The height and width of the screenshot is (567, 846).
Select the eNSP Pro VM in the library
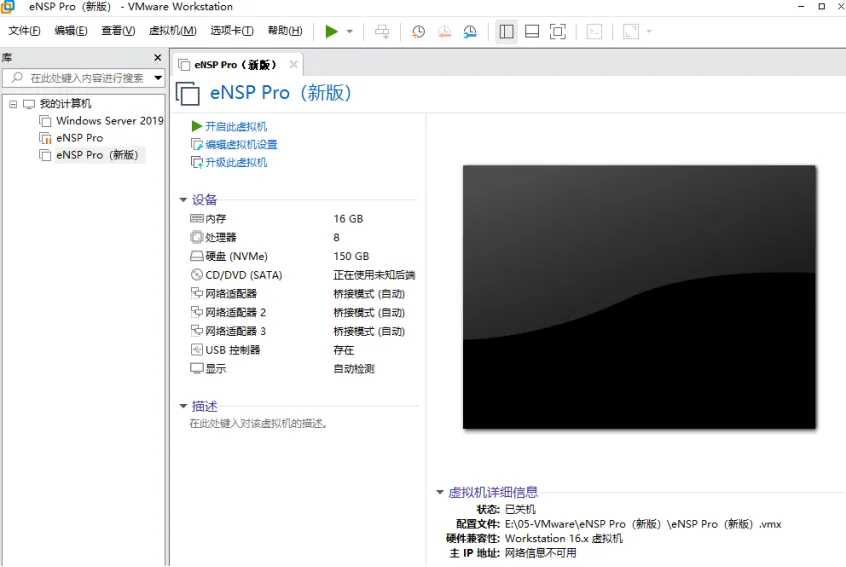(79, 138)
